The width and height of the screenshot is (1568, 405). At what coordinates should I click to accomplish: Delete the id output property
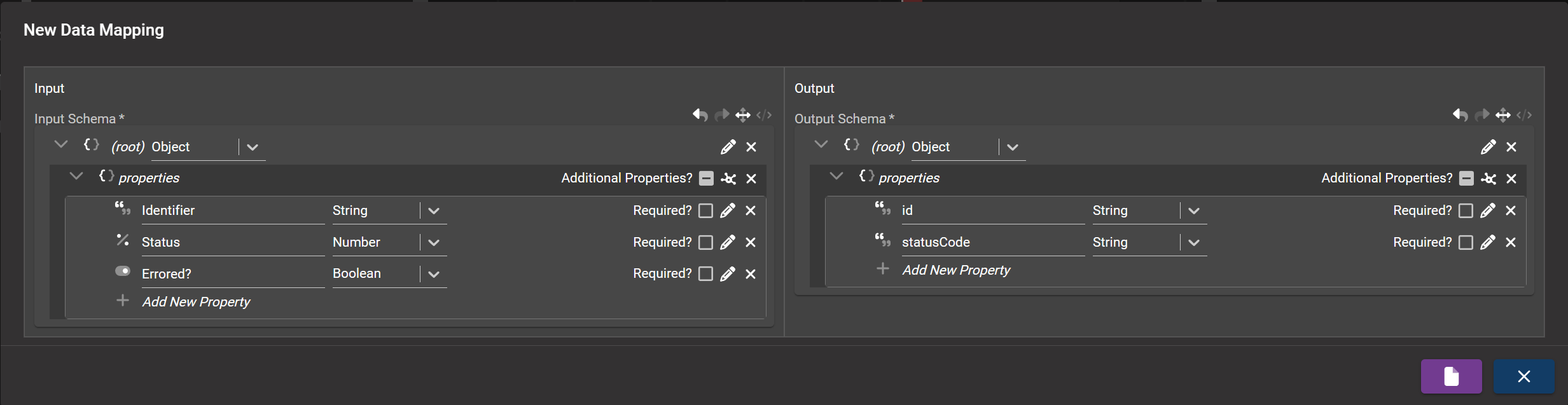(1511, 210)
